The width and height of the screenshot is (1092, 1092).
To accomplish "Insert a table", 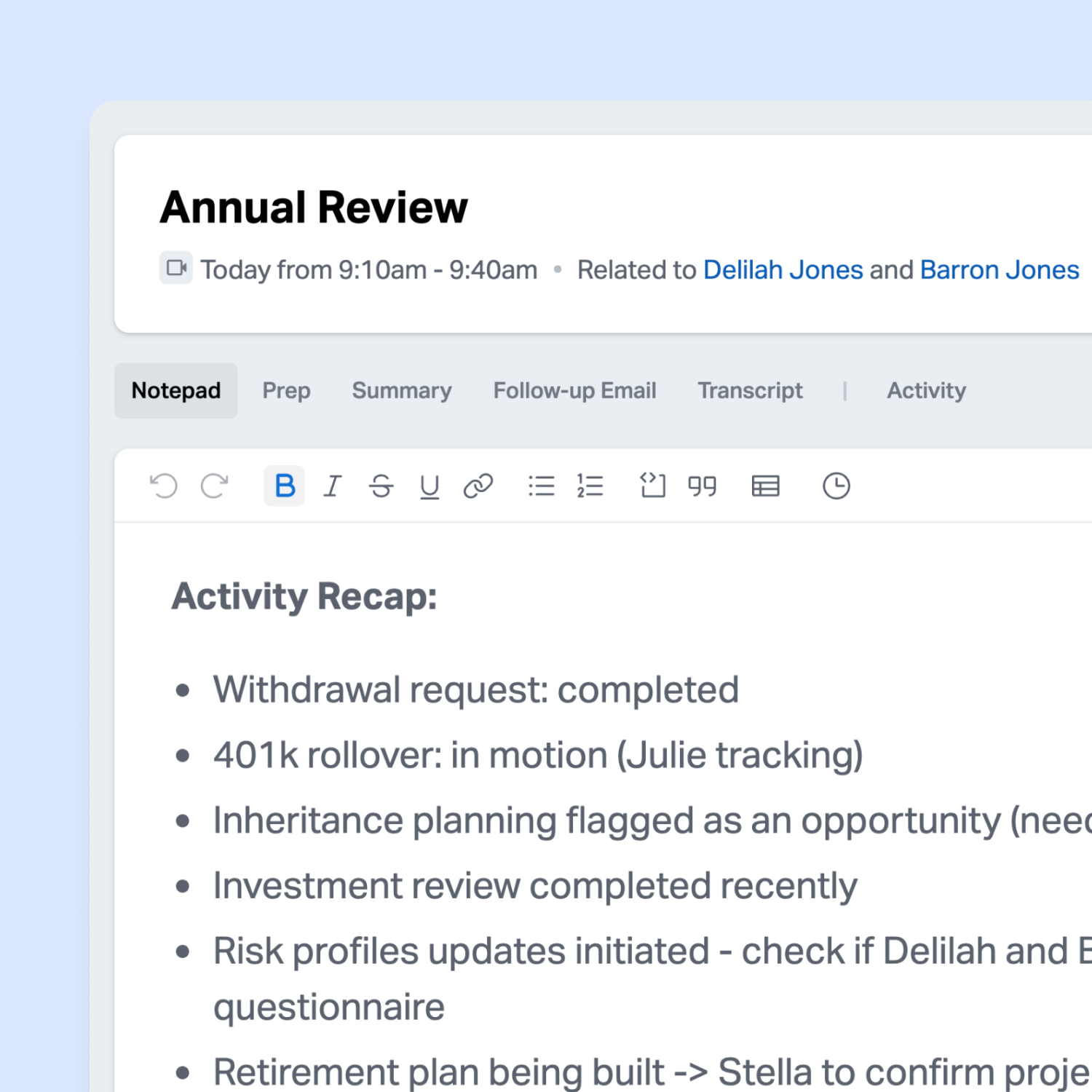I will coord(765,486).
